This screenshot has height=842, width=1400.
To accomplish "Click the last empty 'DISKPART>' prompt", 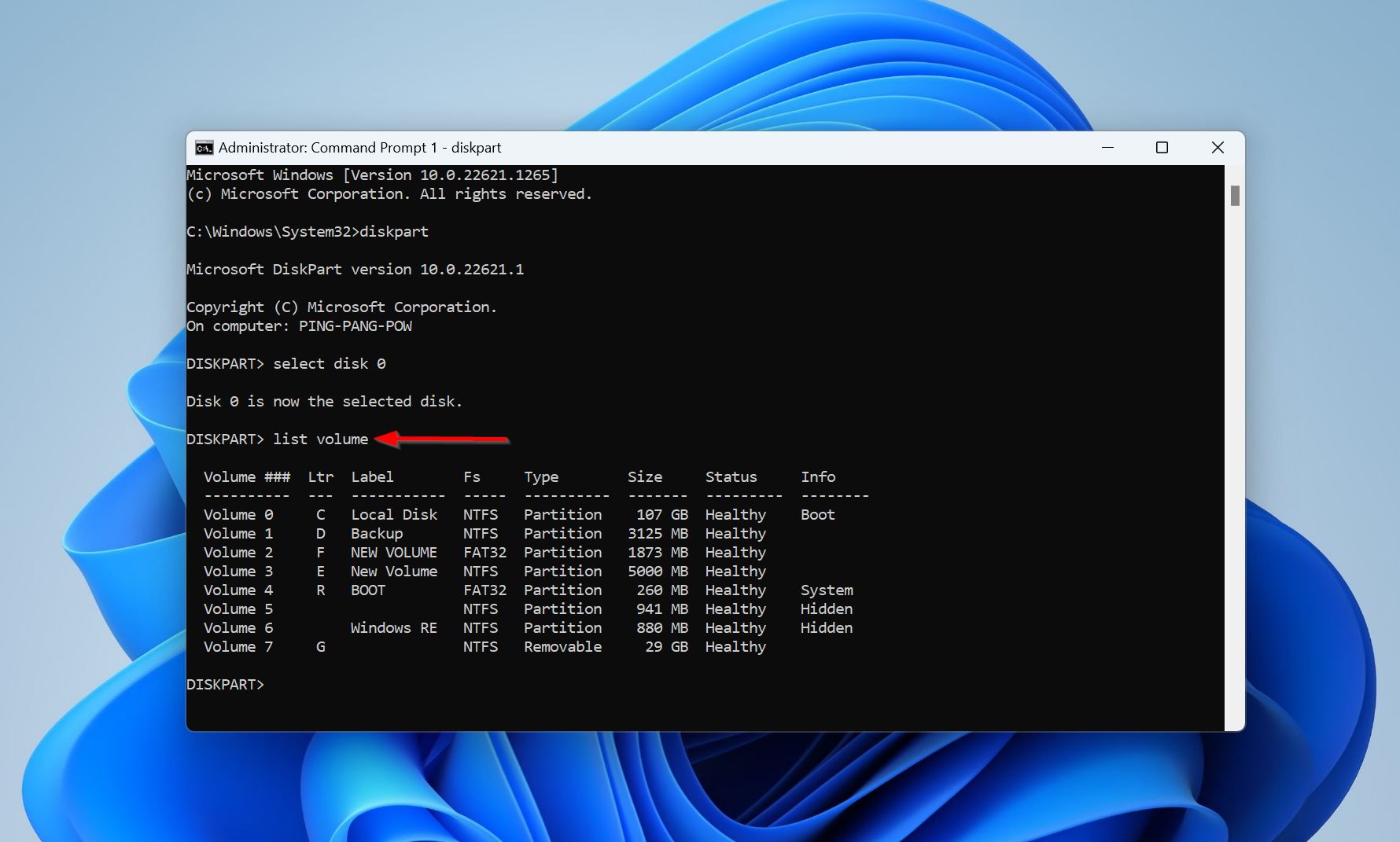I will click(x=226, y=685).
